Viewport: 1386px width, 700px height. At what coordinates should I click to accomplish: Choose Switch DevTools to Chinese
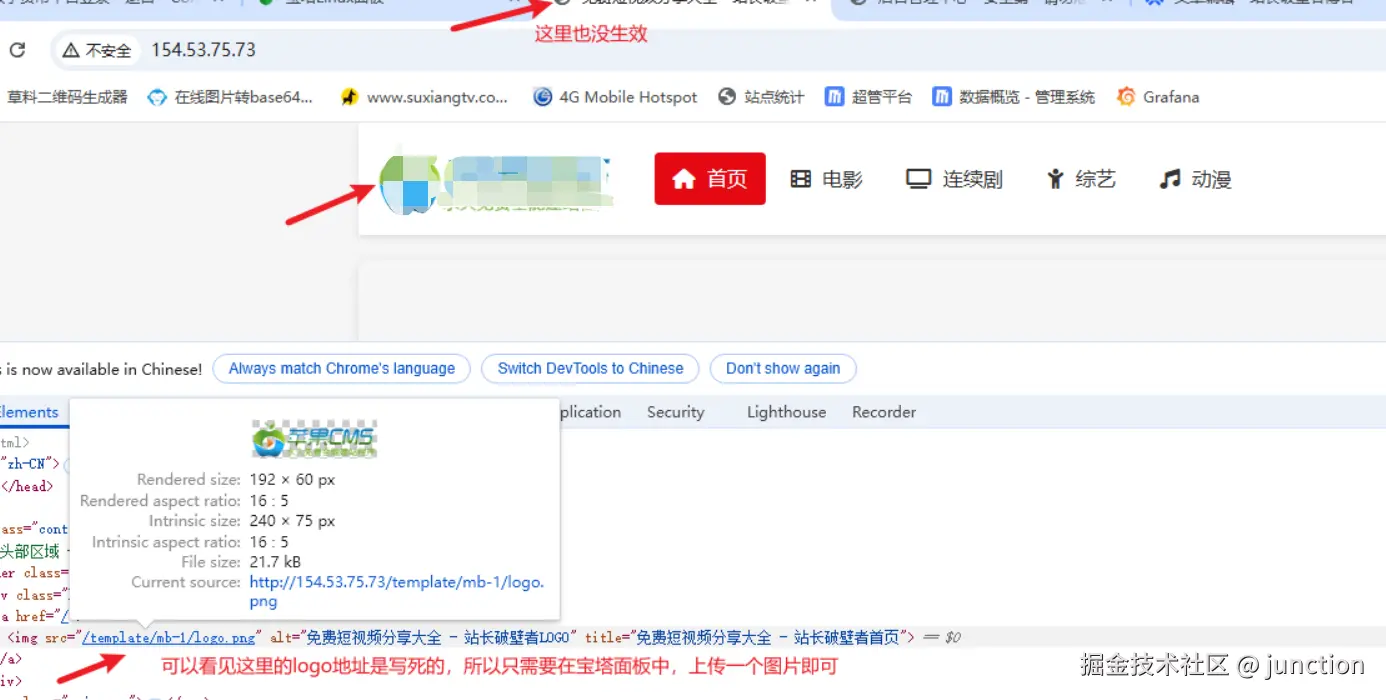click(x=591, y=369)
